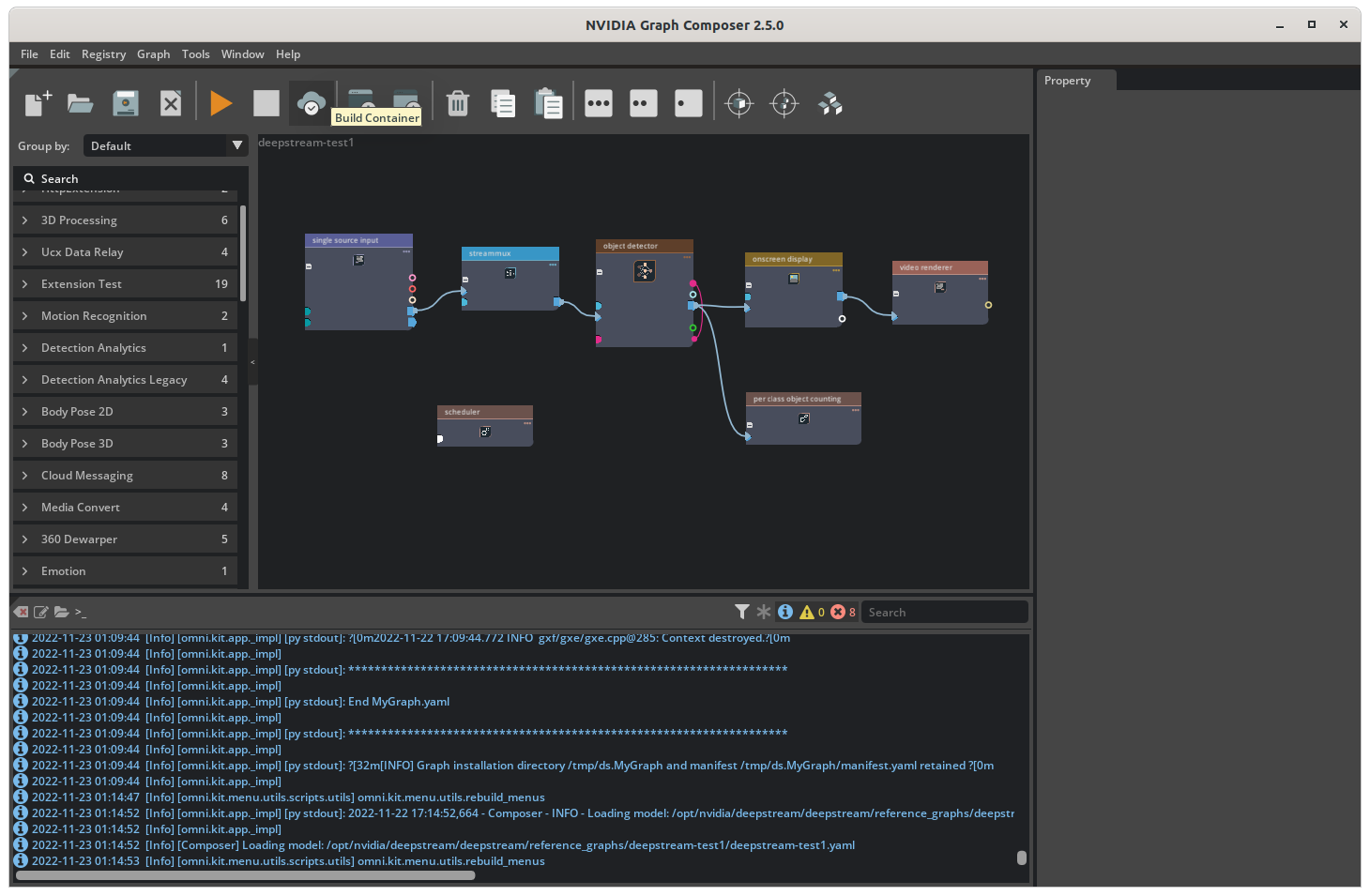1370x896 pixels.
Task: Expand the Detection Analytics Legacy category
Action: pyautogui.click(x=125, y=380)
